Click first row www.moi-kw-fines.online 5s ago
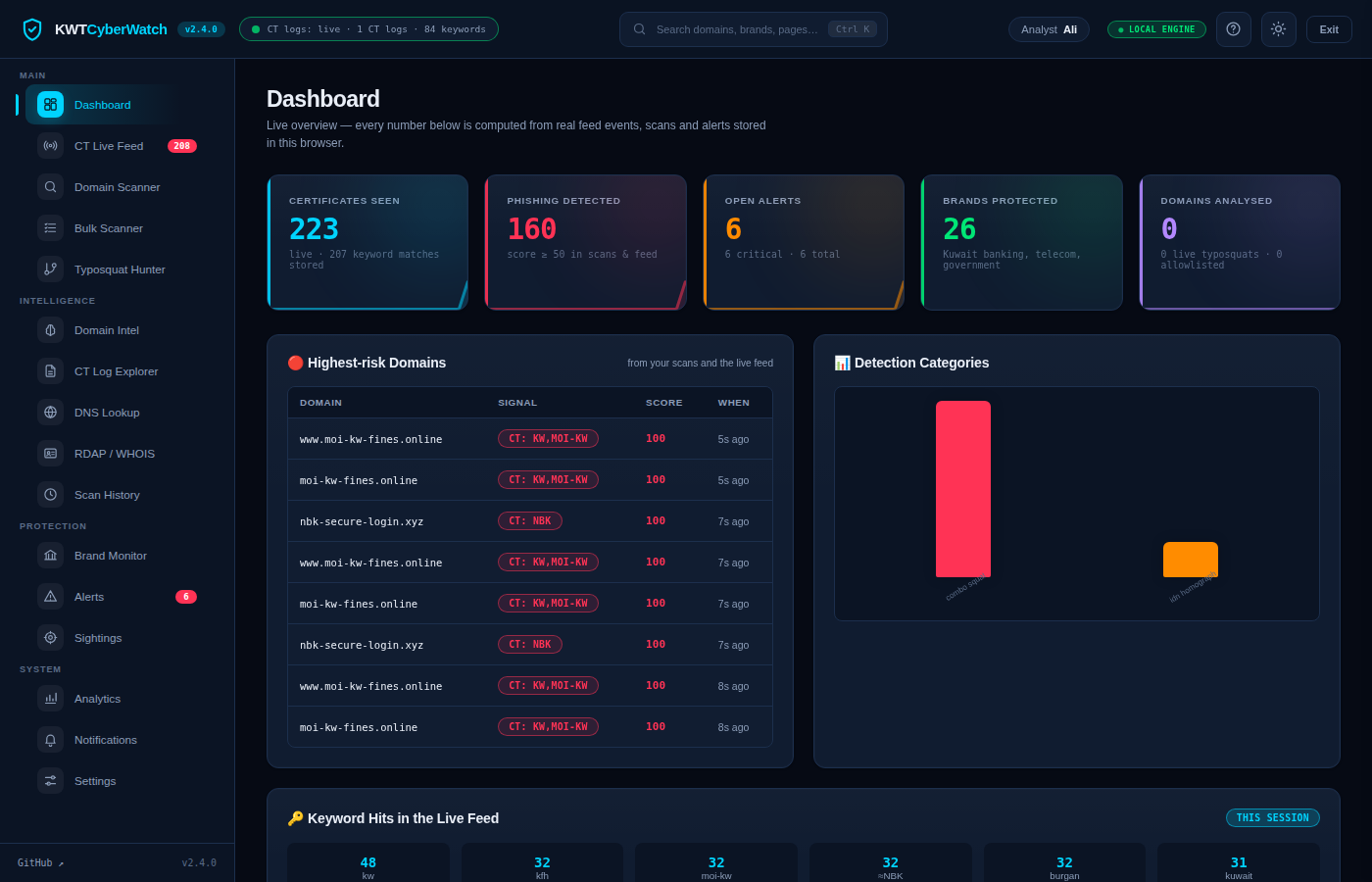Image resolution: width=1372 pixels, height=882 pixels. pos(530,439)
